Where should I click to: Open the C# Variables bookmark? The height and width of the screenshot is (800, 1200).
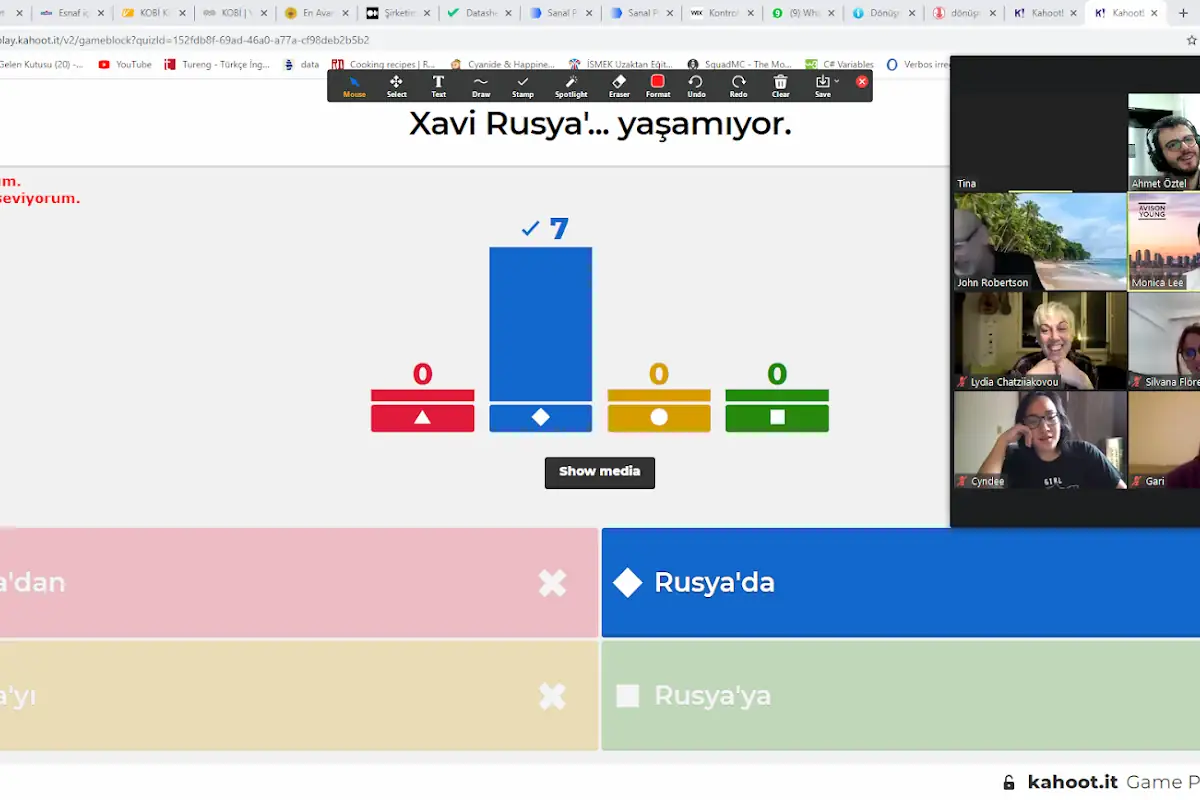point(840,64)
